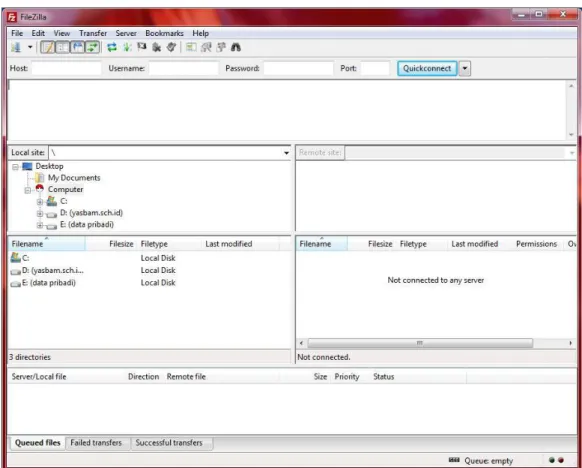This screenshot has height=468, width=582.
Task: Expand the E: (data pribadi) tree node
Action: (x=40, y=225)
